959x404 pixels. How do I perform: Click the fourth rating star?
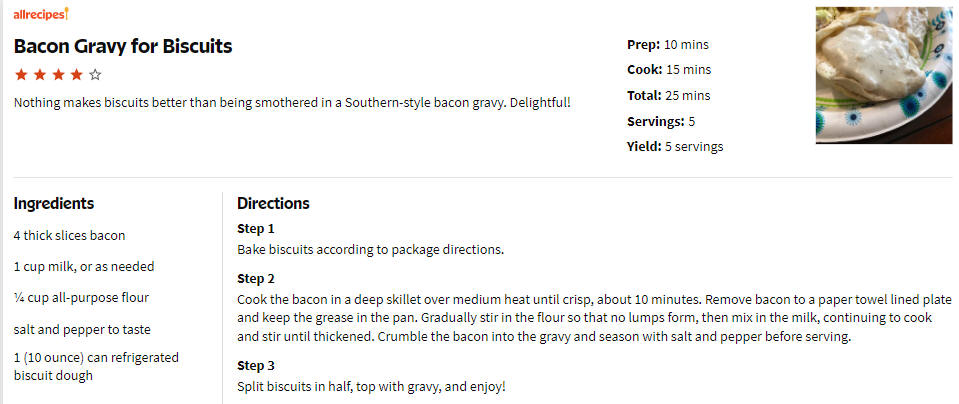tap(76, 75)
